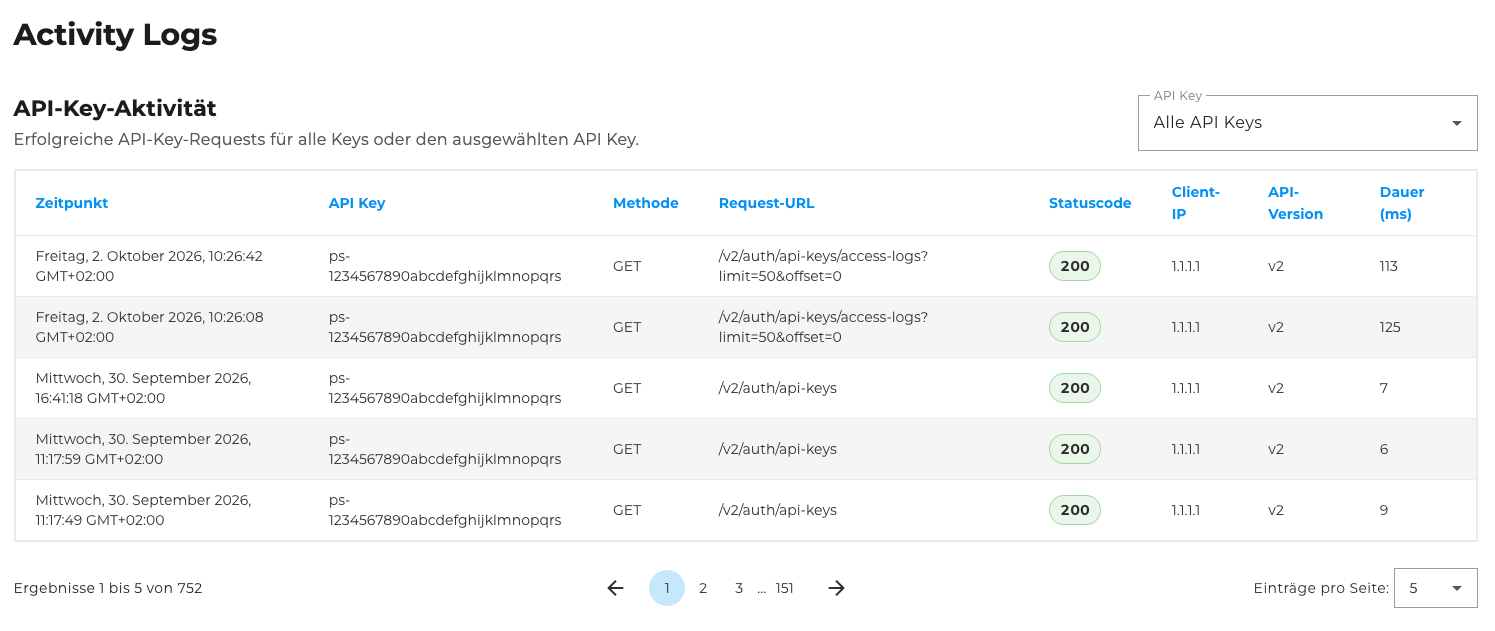Click API key text in 16:41:18 row
Screen dimensions: 1495x631
coord(445,388)
